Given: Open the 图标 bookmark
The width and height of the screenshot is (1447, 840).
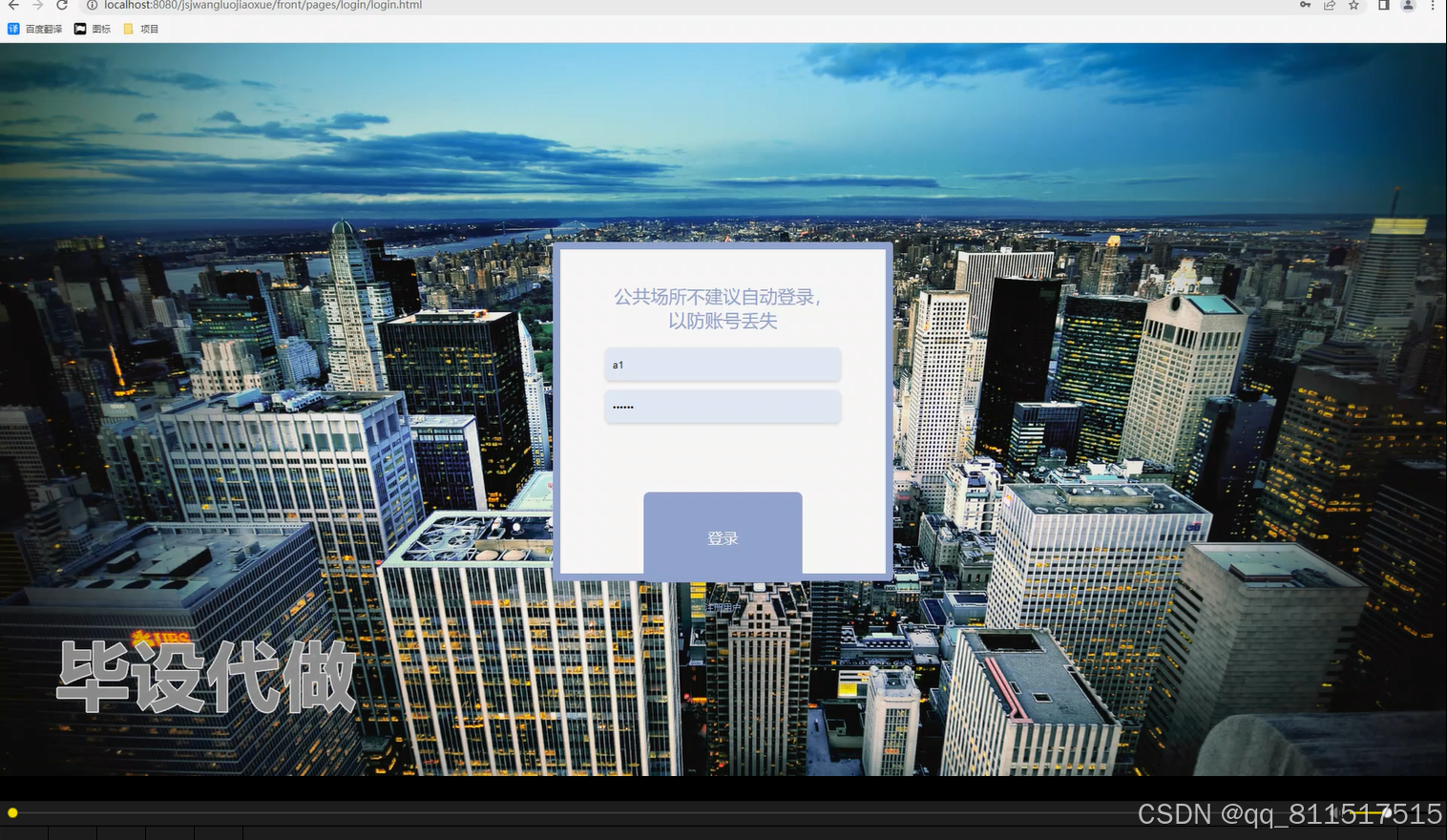Looking at the screenshot, I should [x=93, y=29].
